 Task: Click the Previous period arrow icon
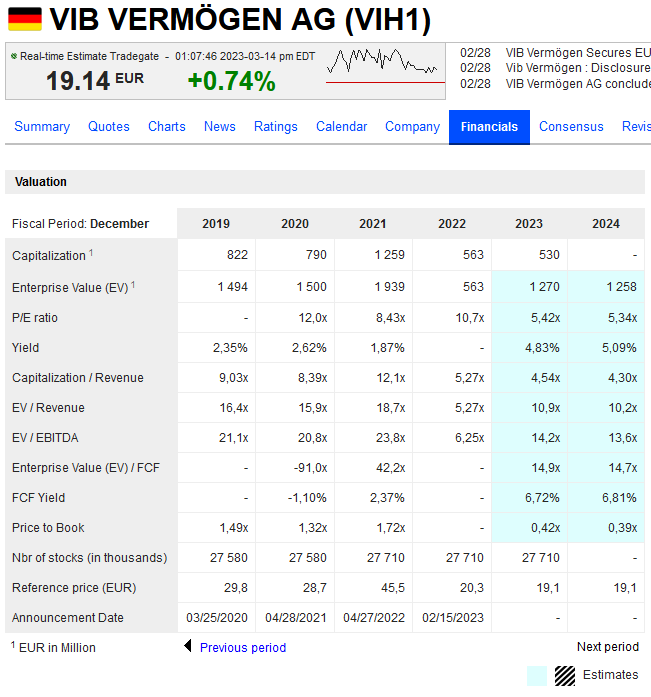(188, 647)
